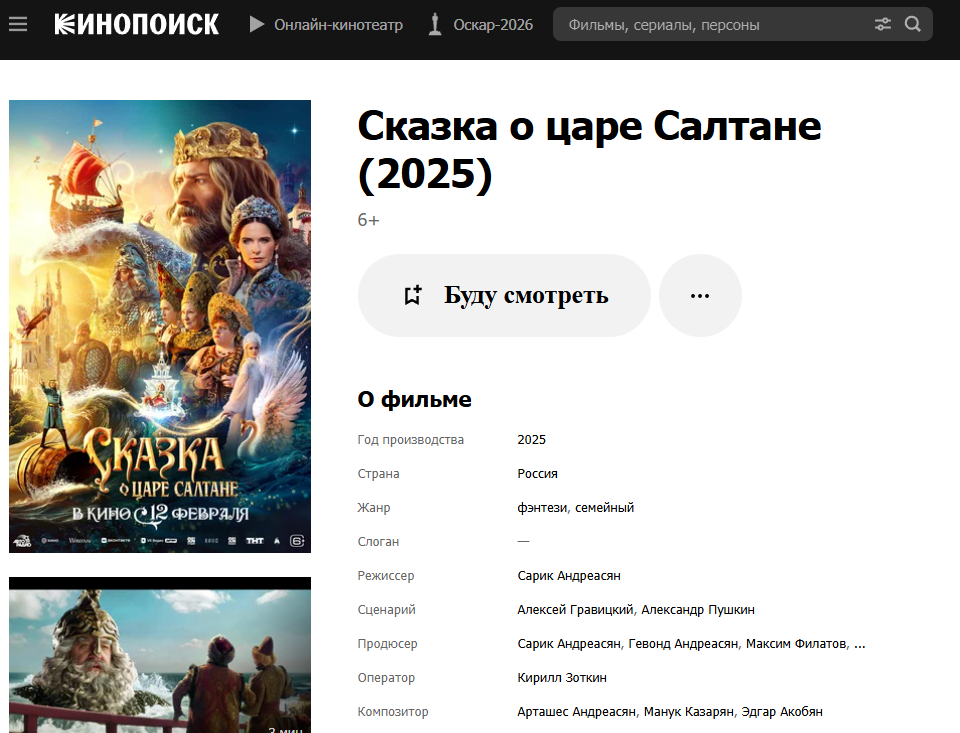Click the Год производства label
The image size is (960, 733).
[411, 440]
